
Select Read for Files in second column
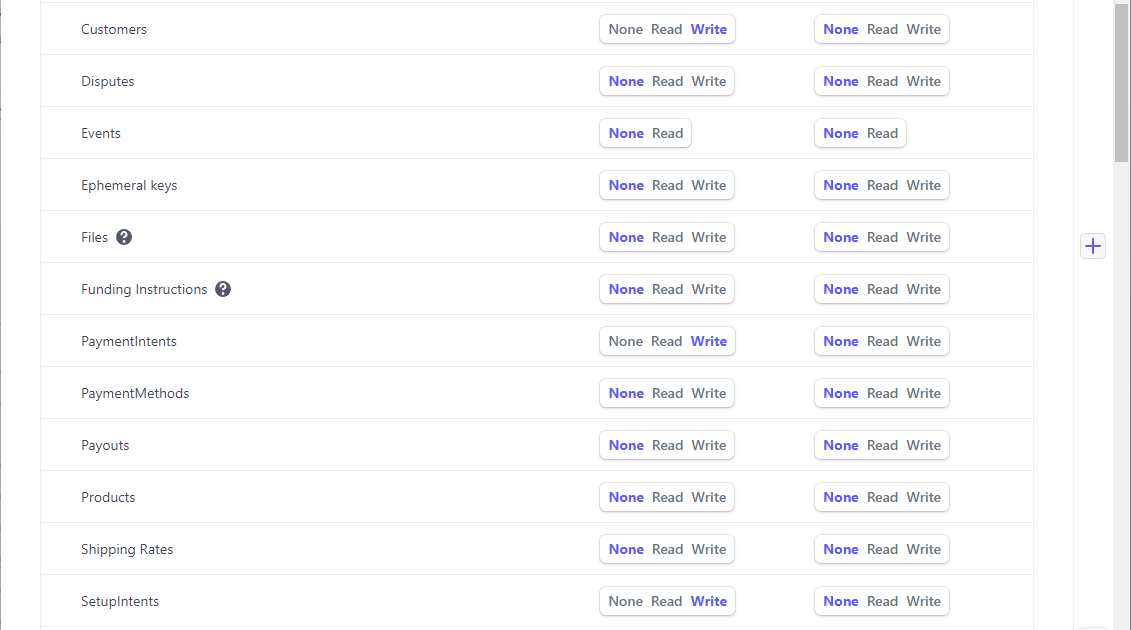[882, 237]
